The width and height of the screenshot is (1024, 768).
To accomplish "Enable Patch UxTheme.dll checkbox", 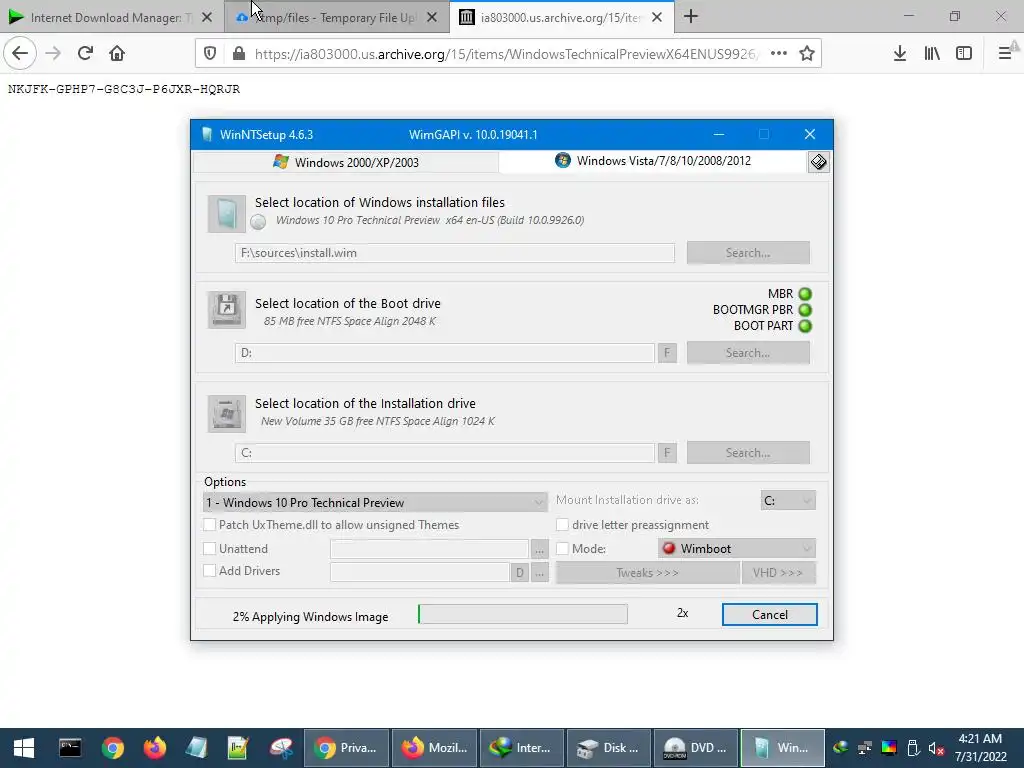I will [210, 525].
